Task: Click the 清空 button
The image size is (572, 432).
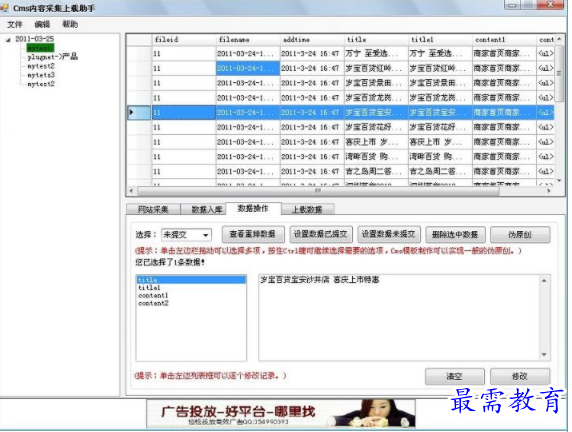Action: coord(455,376)
